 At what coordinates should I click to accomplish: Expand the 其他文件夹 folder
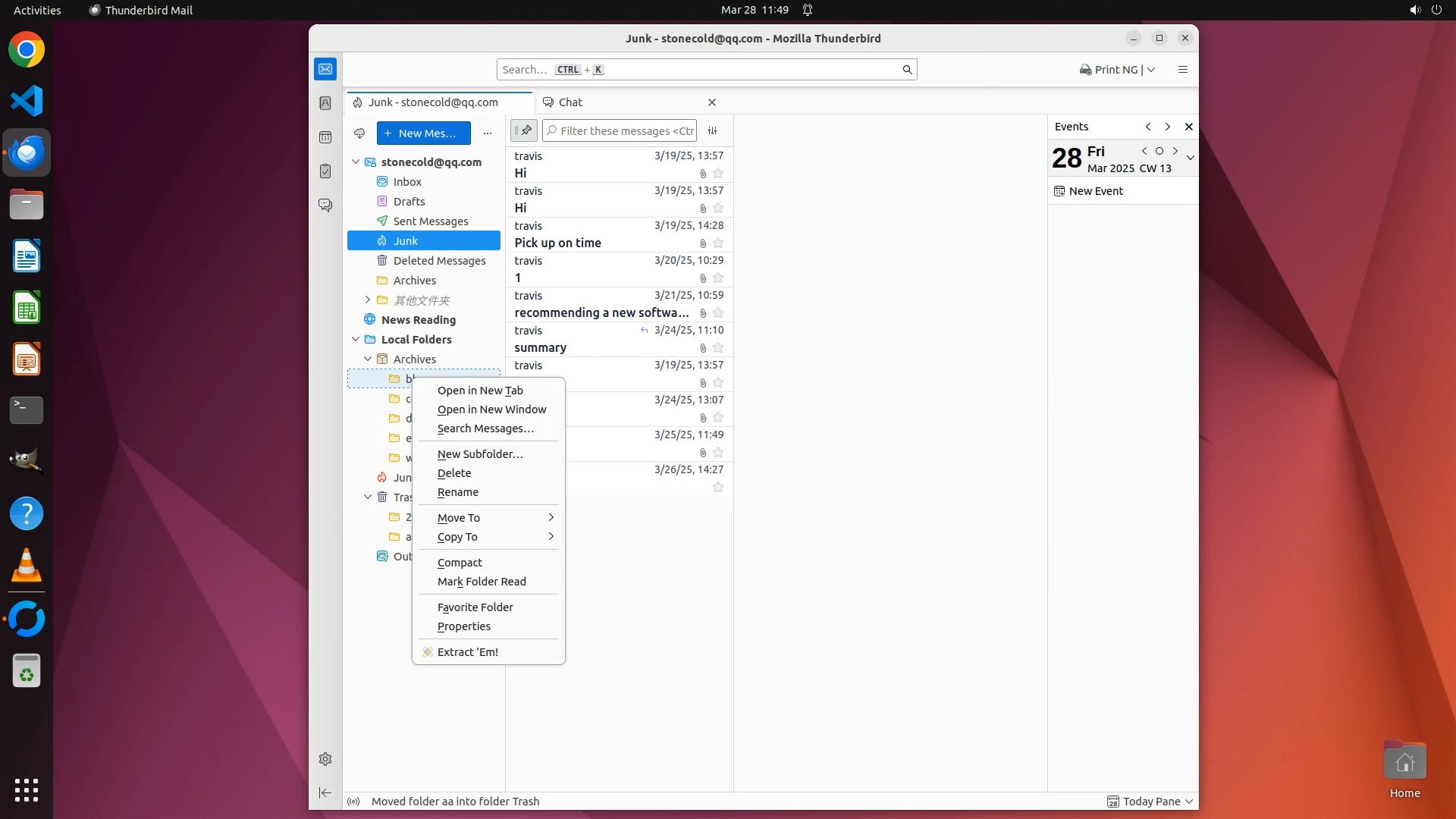tap(368, 300)
